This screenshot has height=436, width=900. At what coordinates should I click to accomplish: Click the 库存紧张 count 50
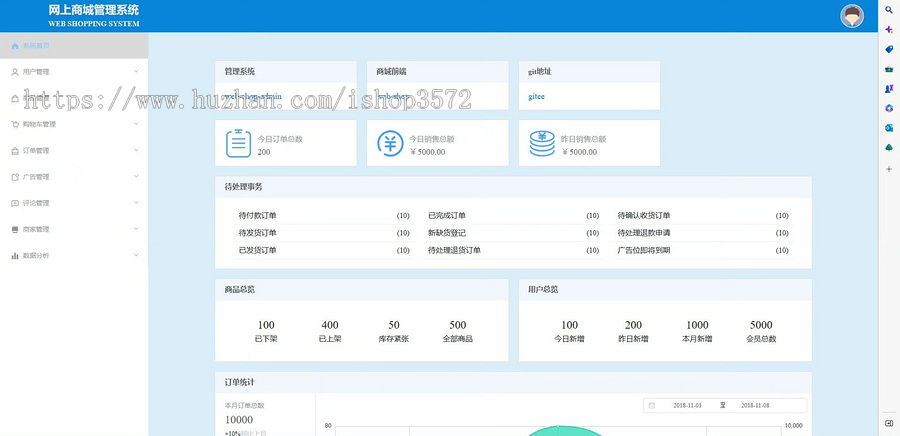coord(394,325)
